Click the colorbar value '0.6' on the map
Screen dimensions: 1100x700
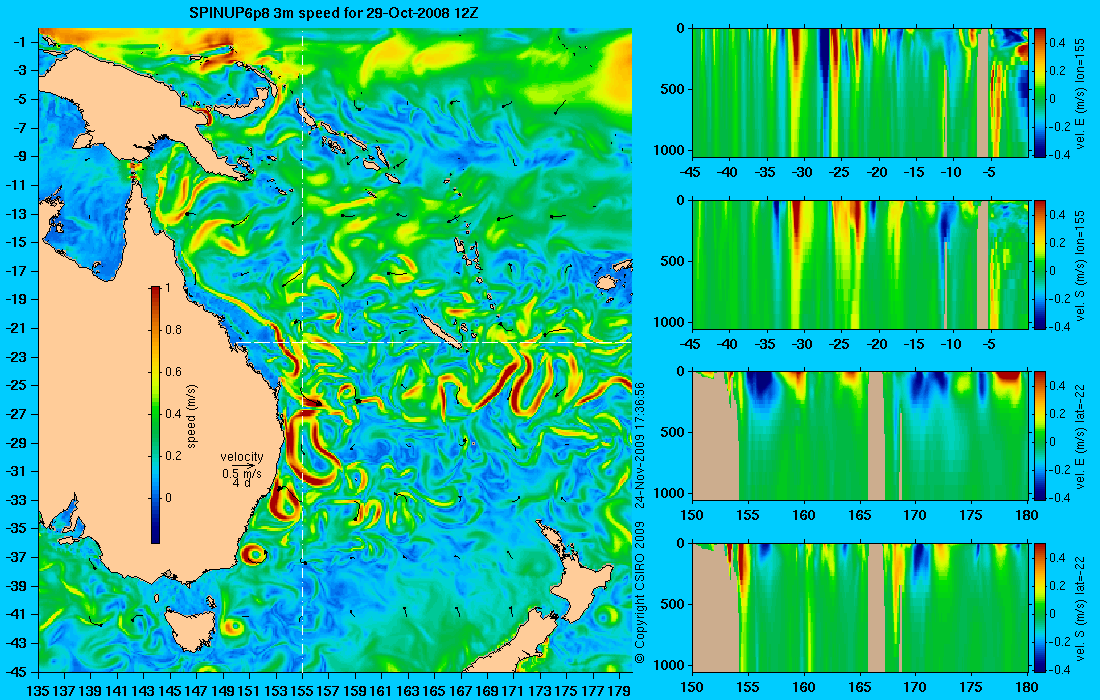173,372
